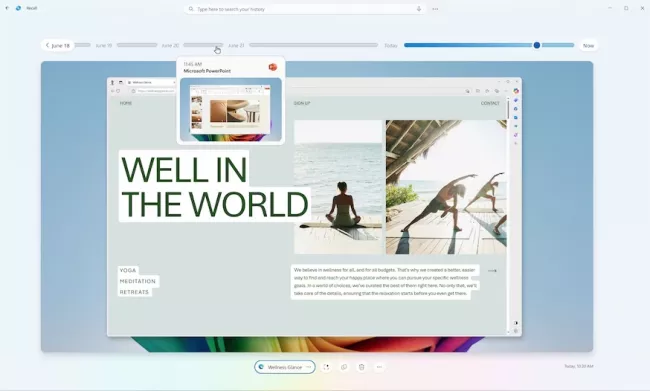
Task: Click the settings gear at the bottom of the Edge sidebar
Action: (x=516, y=331)
